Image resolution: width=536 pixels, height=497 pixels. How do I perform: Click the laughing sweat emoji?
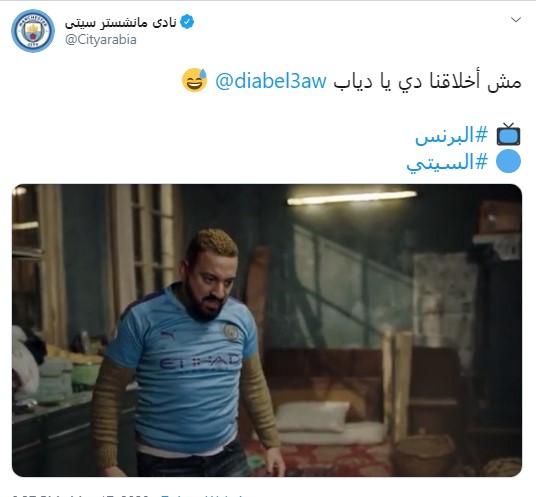[x=194, y=80]
